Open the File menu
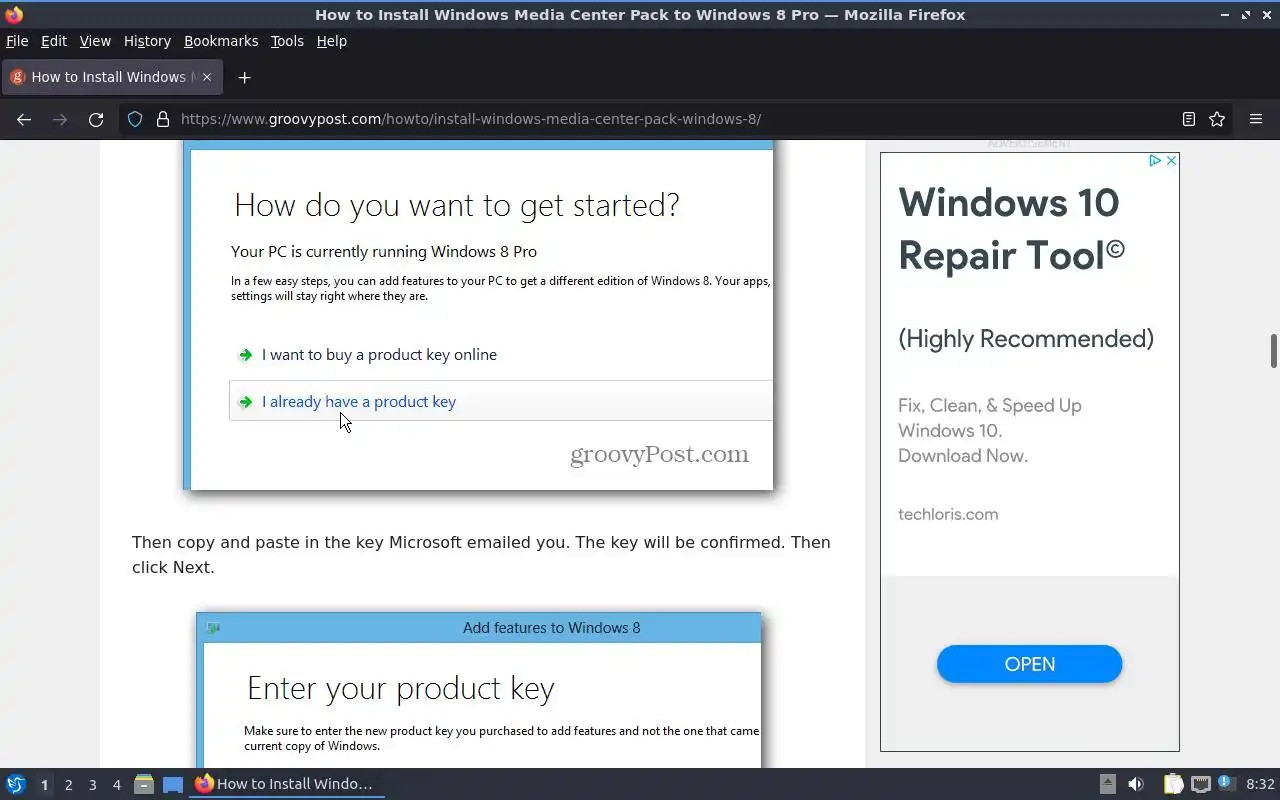Screen dimensions: 1280x800 point(17,41)
